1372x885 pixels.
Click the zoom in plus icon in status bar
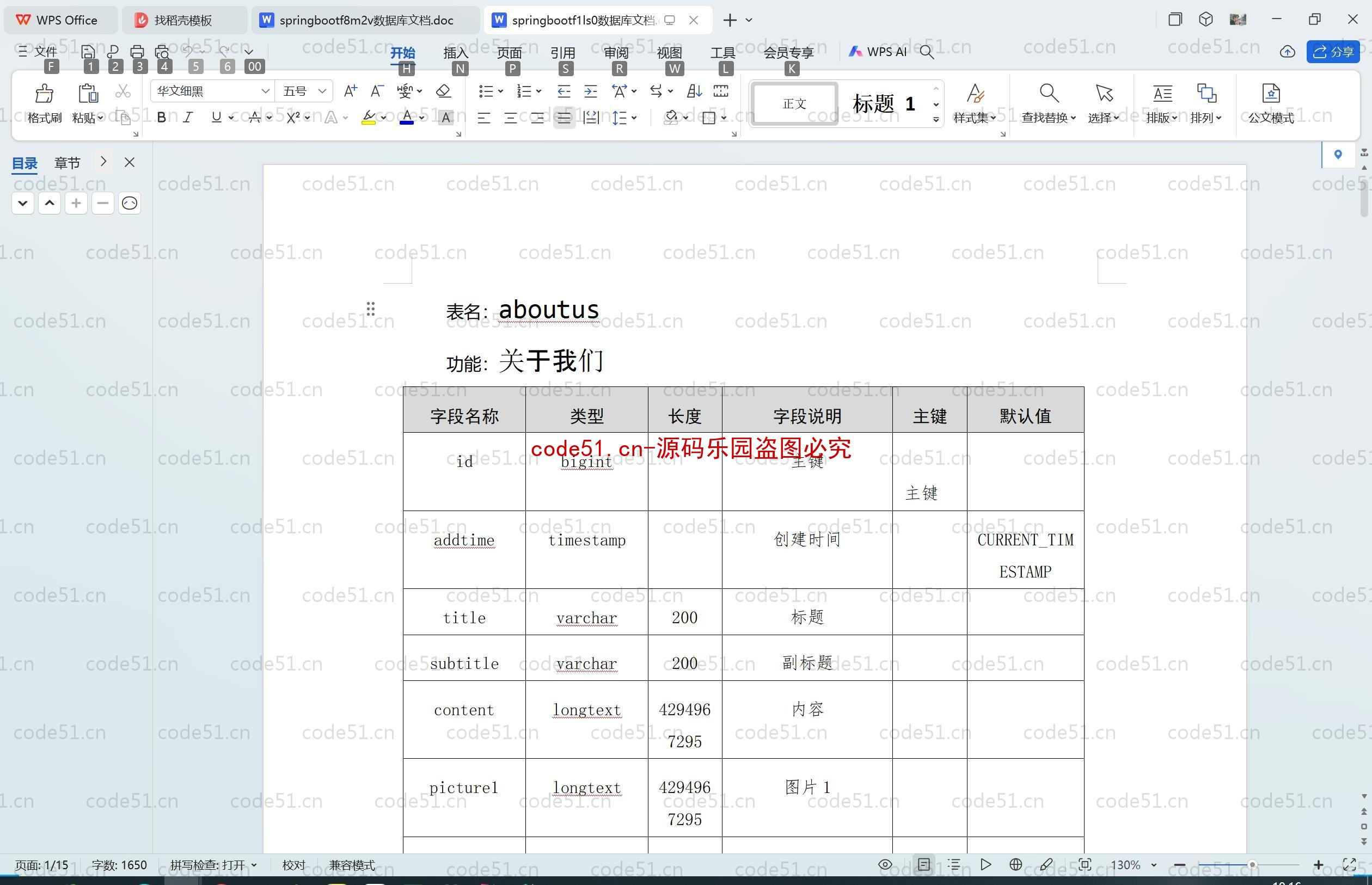1319,864
